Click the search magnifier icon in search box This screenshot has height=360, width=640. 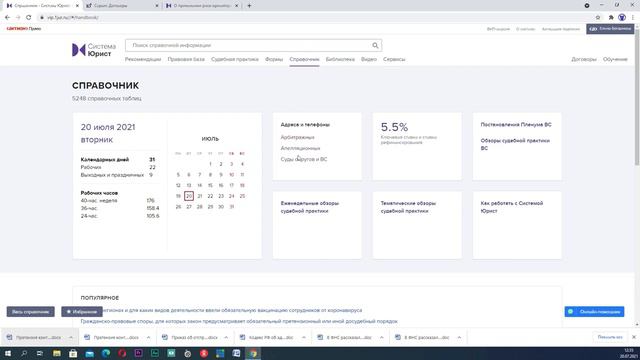click(375, 45)
